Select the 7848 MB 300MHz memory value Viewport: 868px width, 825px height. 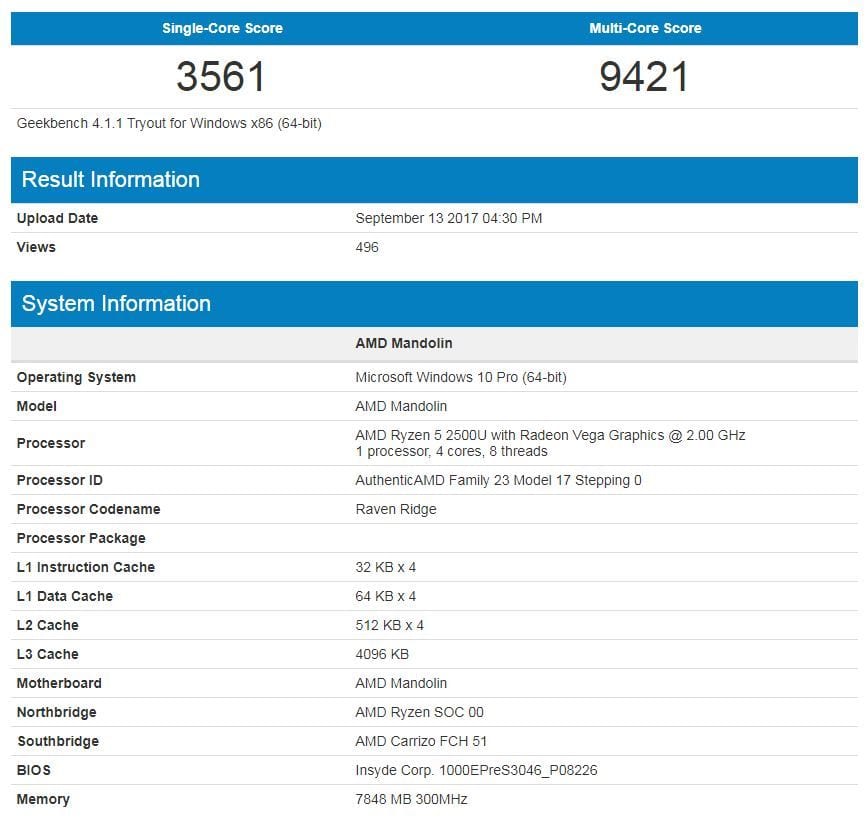click(411, 799)
